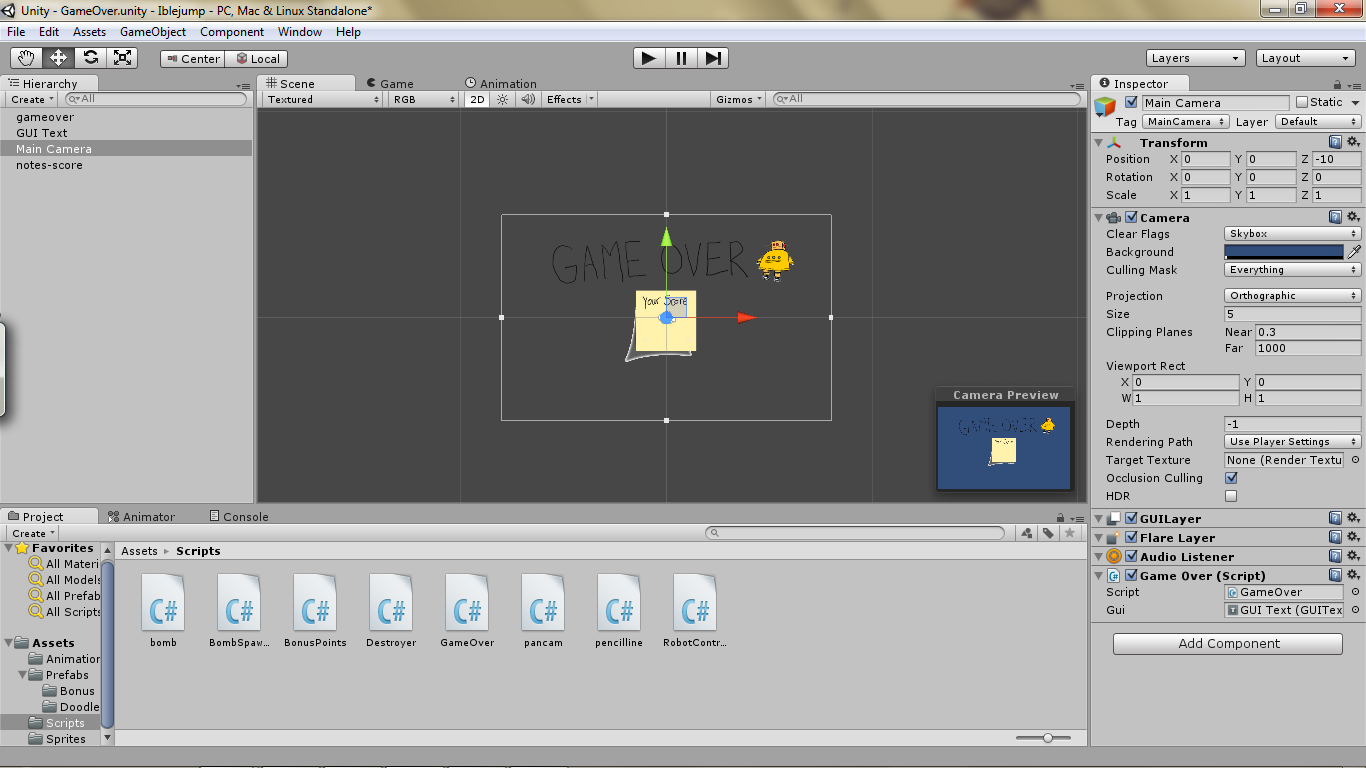
Task: Click the camera Background color swatch
Action: pyautogui.click(x=1284, y=252)
